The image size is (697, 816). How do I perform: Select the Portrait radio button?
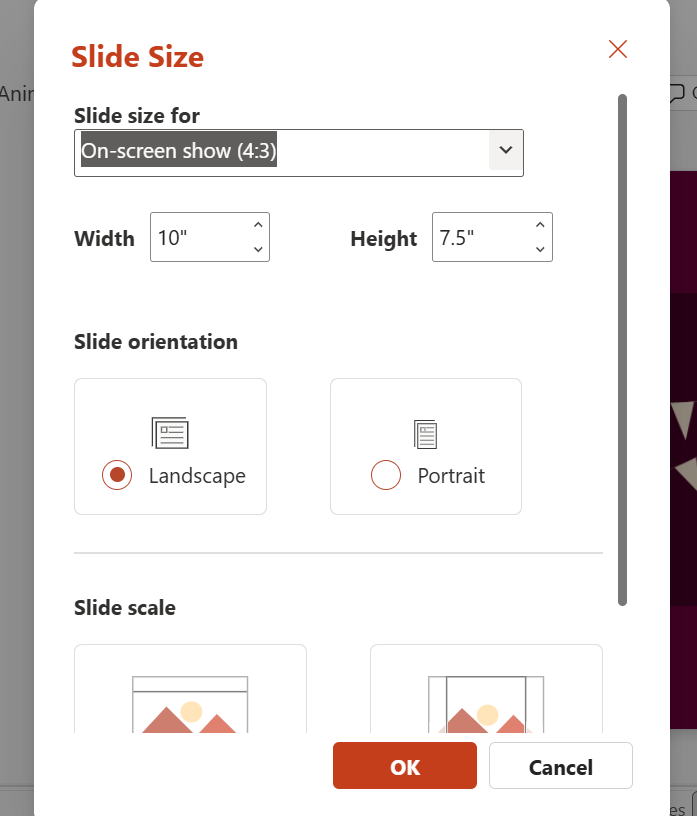386,475
